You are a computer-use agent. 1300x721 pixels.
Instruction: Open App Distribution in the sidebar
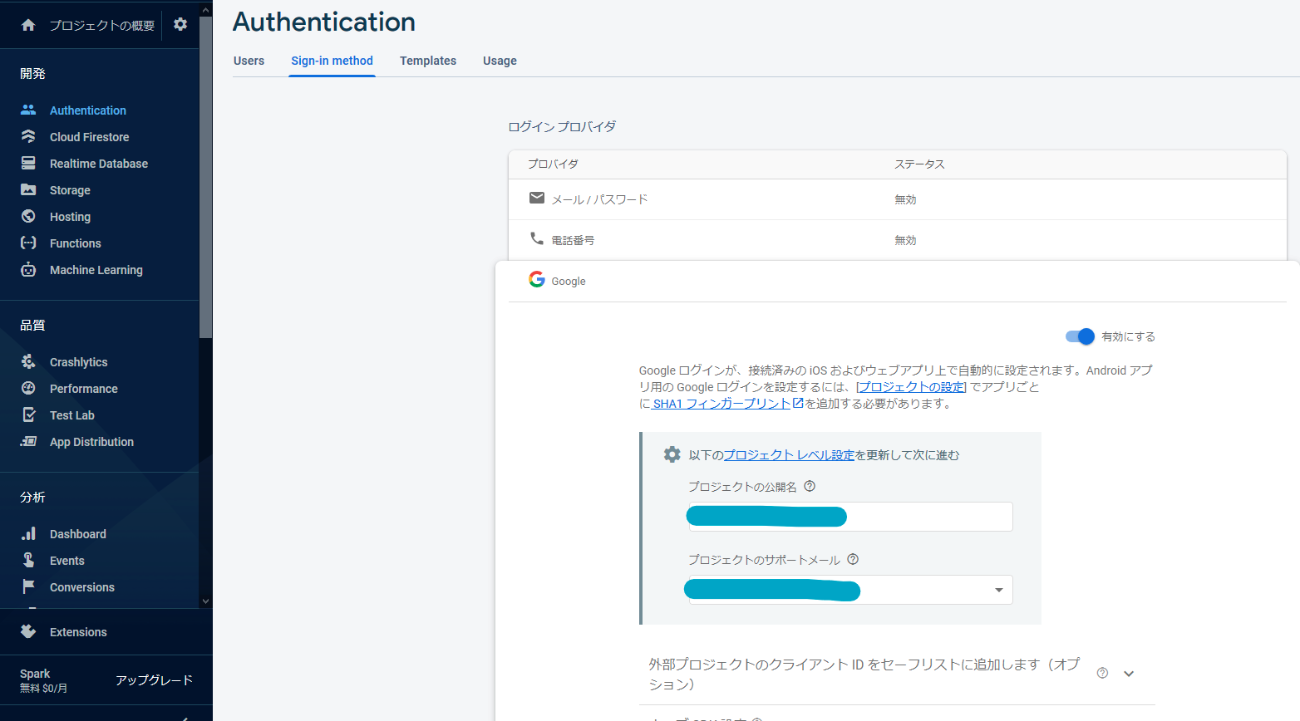[x=91, y=441]
